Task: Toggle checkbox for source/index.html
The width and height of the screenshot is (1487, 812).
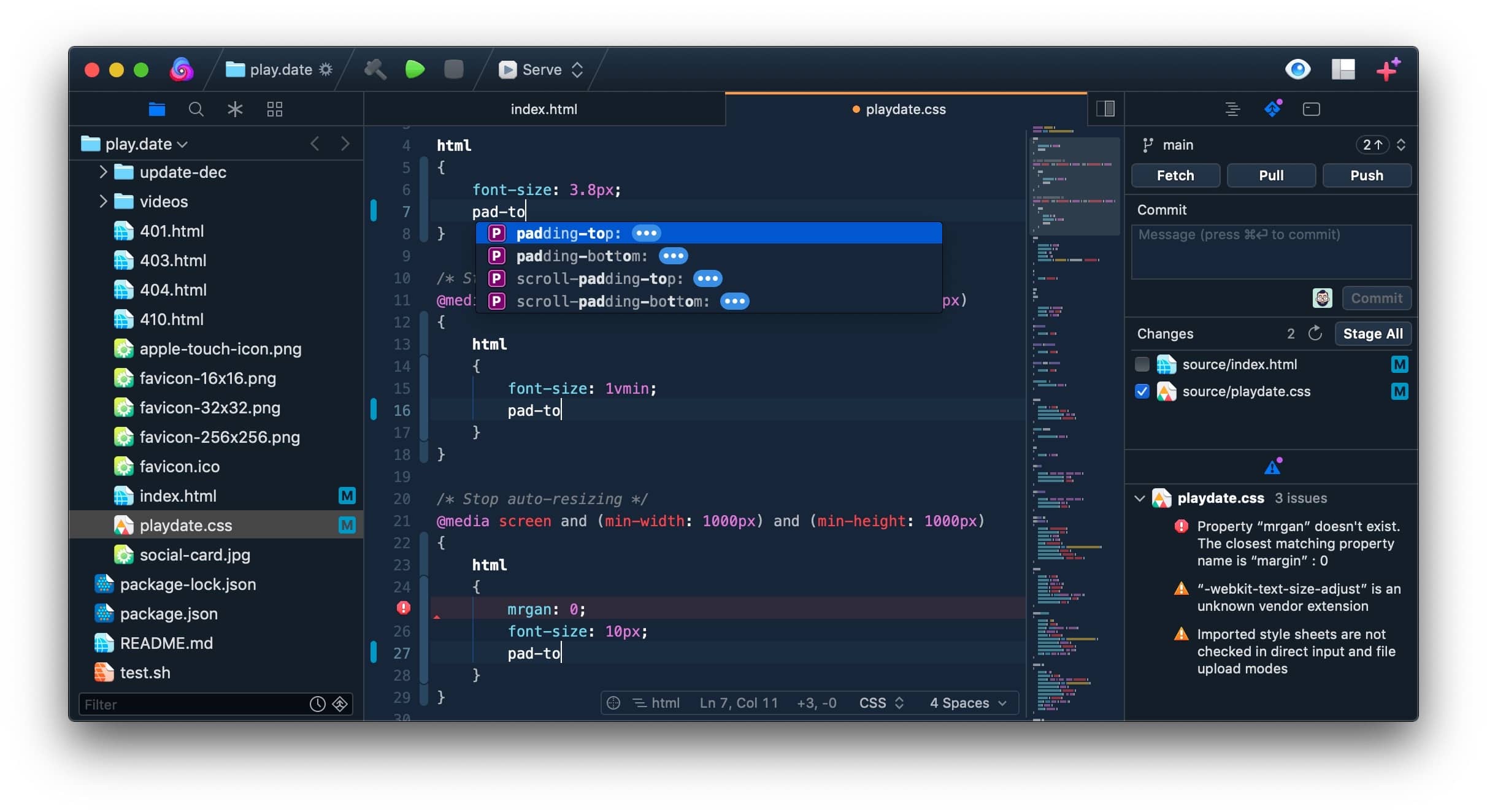Action: 1142,363
